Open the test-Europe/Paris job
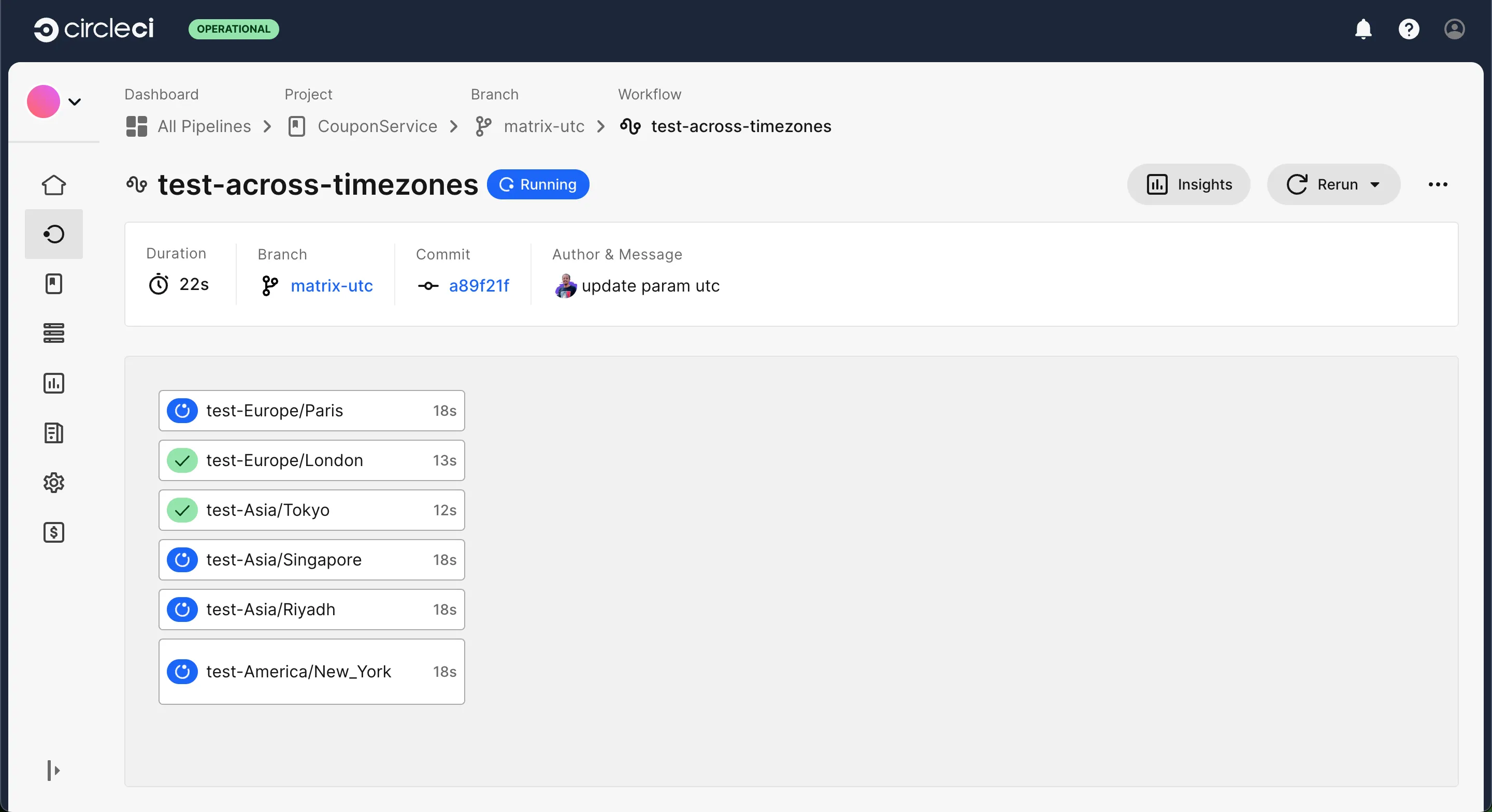The height and width of the screenshot is (812, 1492). (311, 411)
